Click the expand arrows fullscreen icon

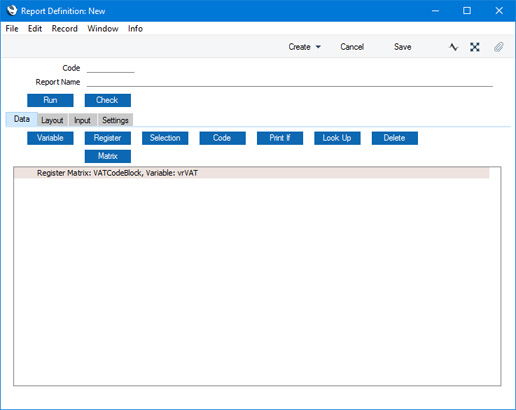pos(475,47)
